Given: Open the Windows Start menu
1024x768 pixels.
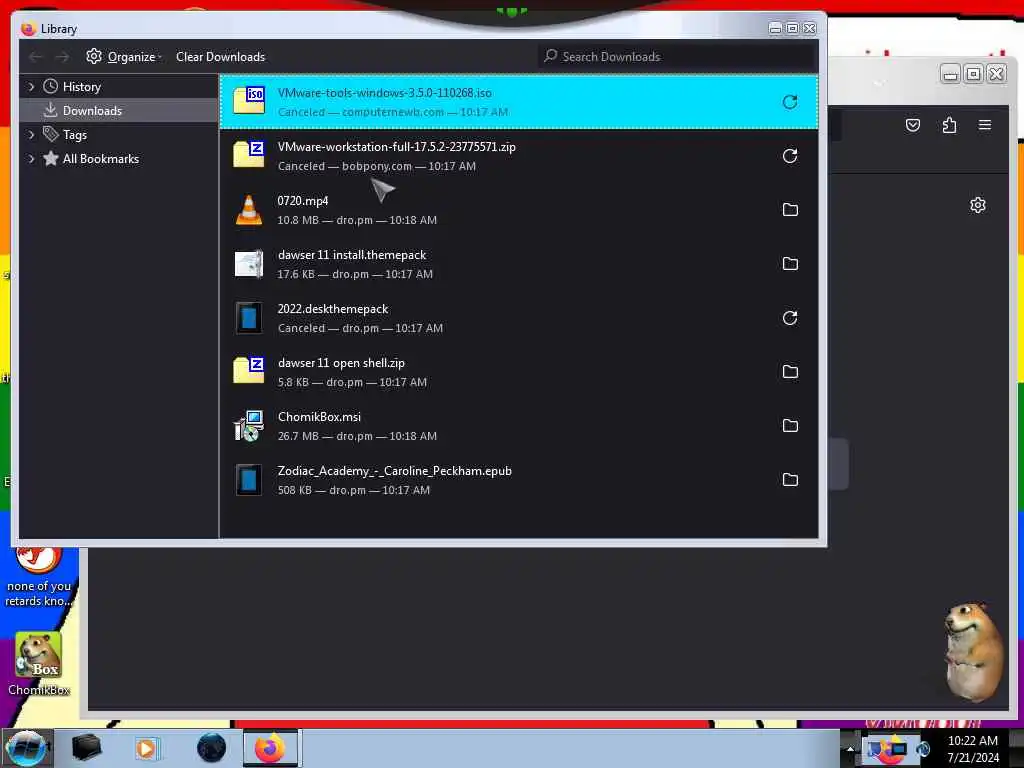Looking at the screenshot, I should pos(26,748).
